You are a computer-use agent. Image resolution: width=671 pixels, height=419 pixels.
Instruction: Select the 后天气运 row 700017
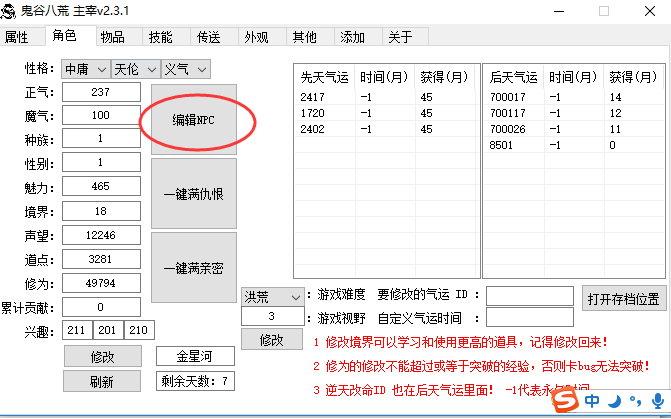[x=573, y=97]
